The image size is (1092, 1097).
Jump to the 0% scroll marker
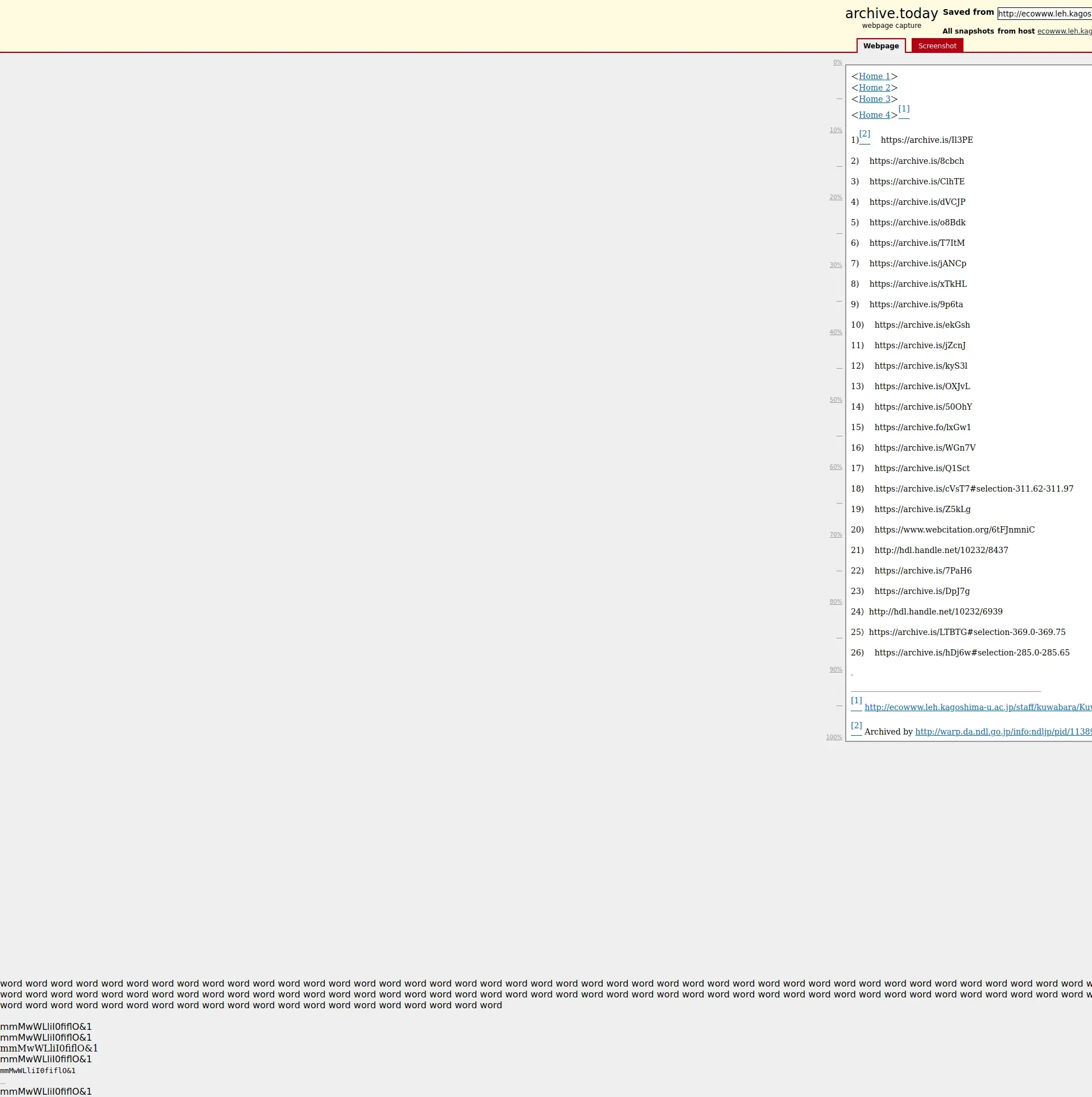(837, 63)
